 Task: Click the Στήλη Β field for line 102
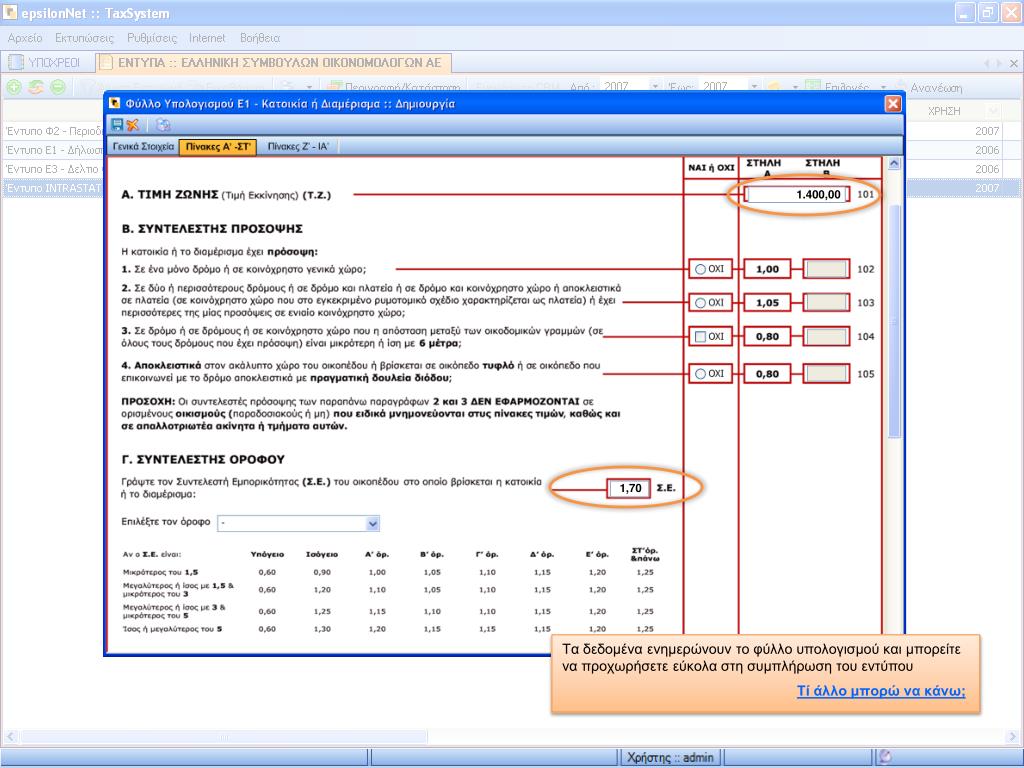tap(826, 269)
